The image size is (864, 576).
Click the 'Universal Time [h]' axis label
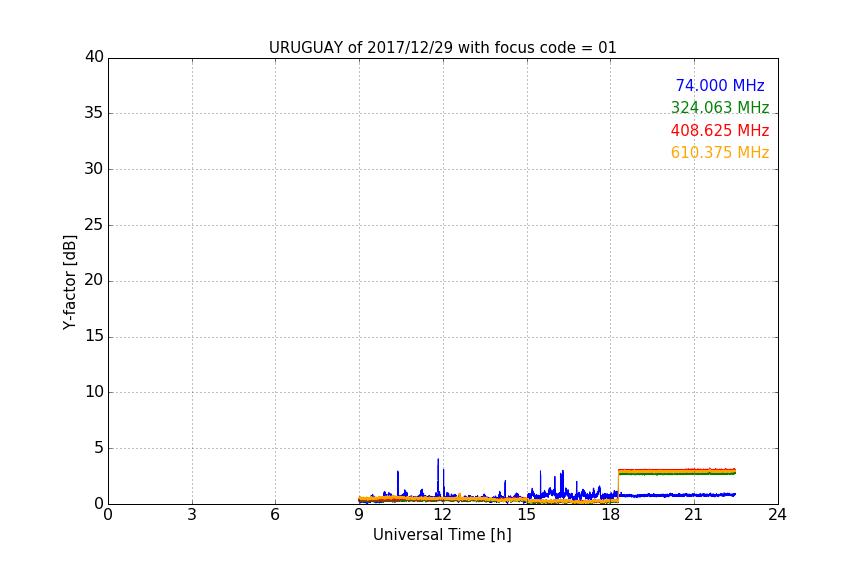pyautogui.click(x=442, y=535)
